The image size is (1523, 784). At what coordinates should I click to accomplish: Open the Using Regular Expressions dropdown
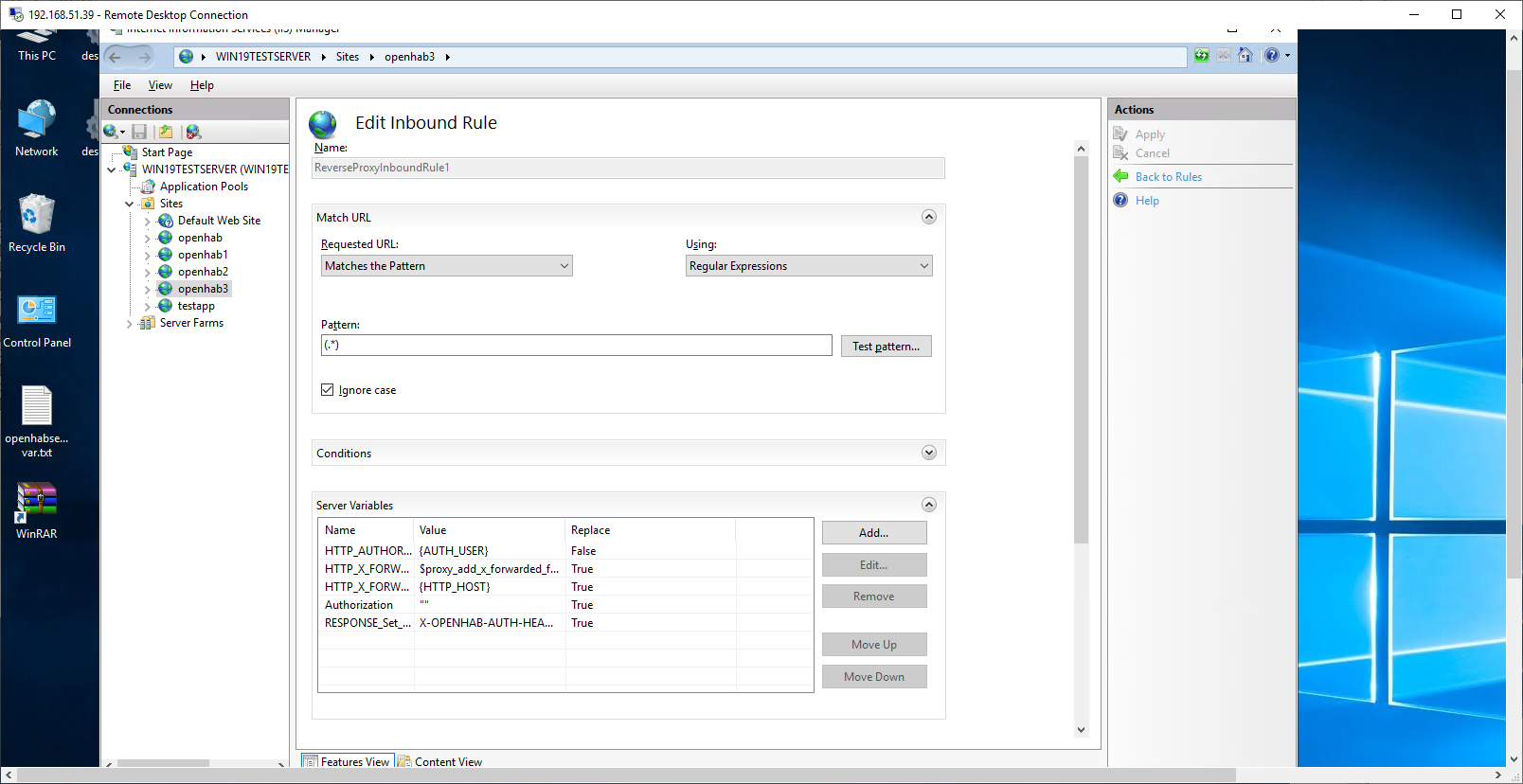point(809,266)
